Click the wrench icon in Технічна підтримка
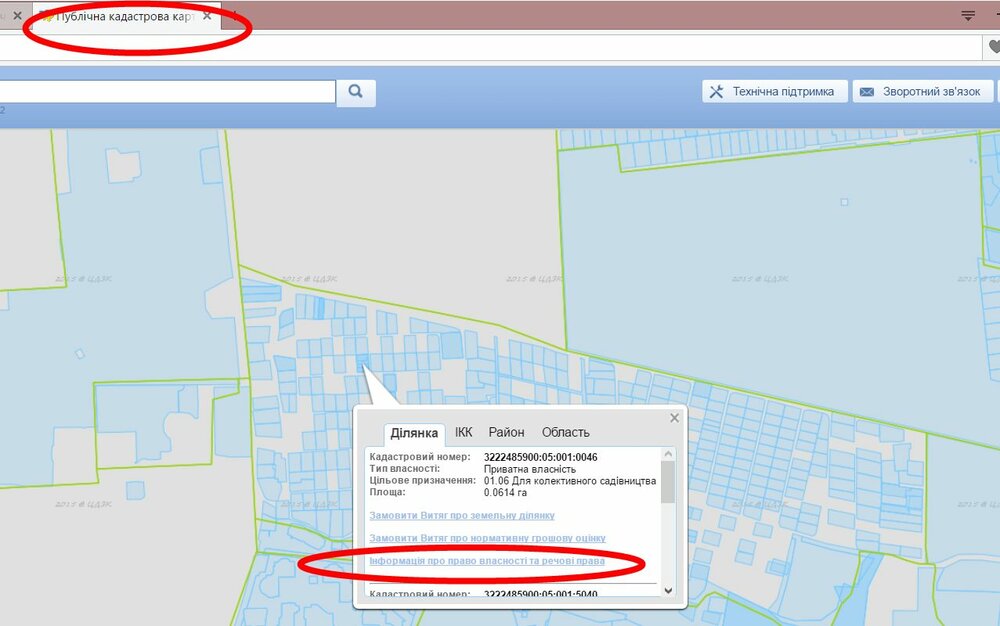The width and height of the screenshot is (1000, 626). pyautogui.click(x=716, y=92)
